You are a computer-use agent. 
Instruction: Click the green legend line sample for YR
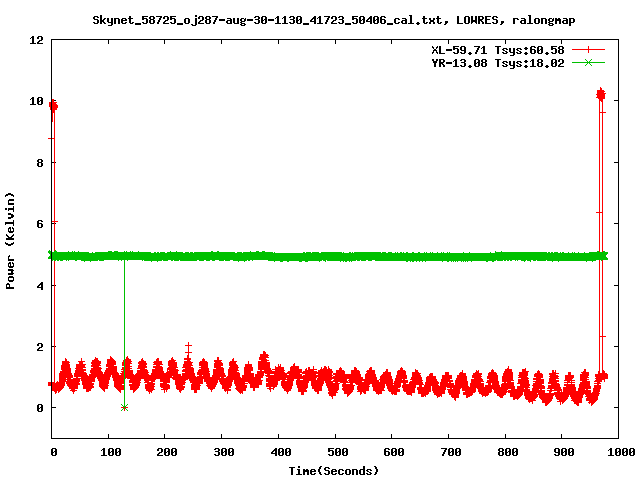(588, 63)
